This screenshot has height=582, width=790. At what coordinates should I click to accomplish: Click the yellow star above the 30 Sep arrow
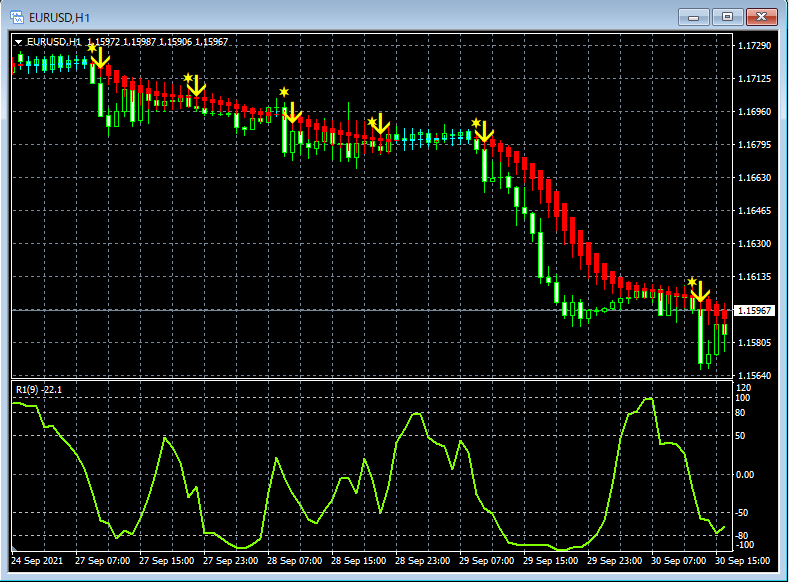(692, 282)
